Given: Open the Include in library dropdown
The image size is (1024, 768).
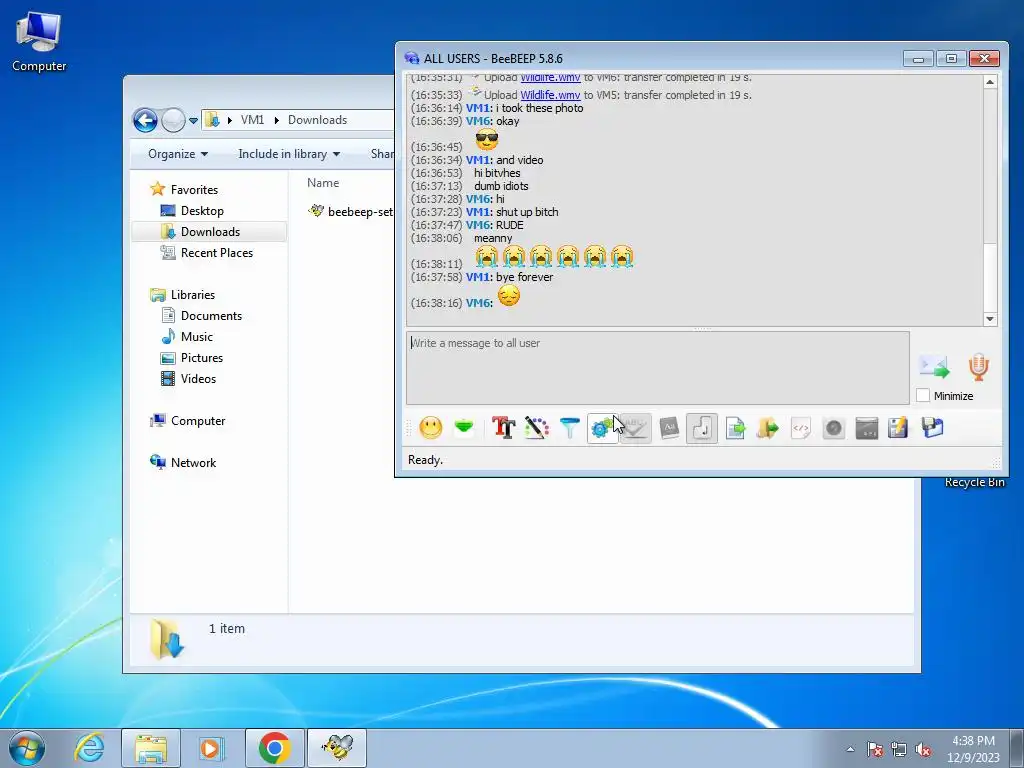Looking at the screenshot, I should 289,154.
